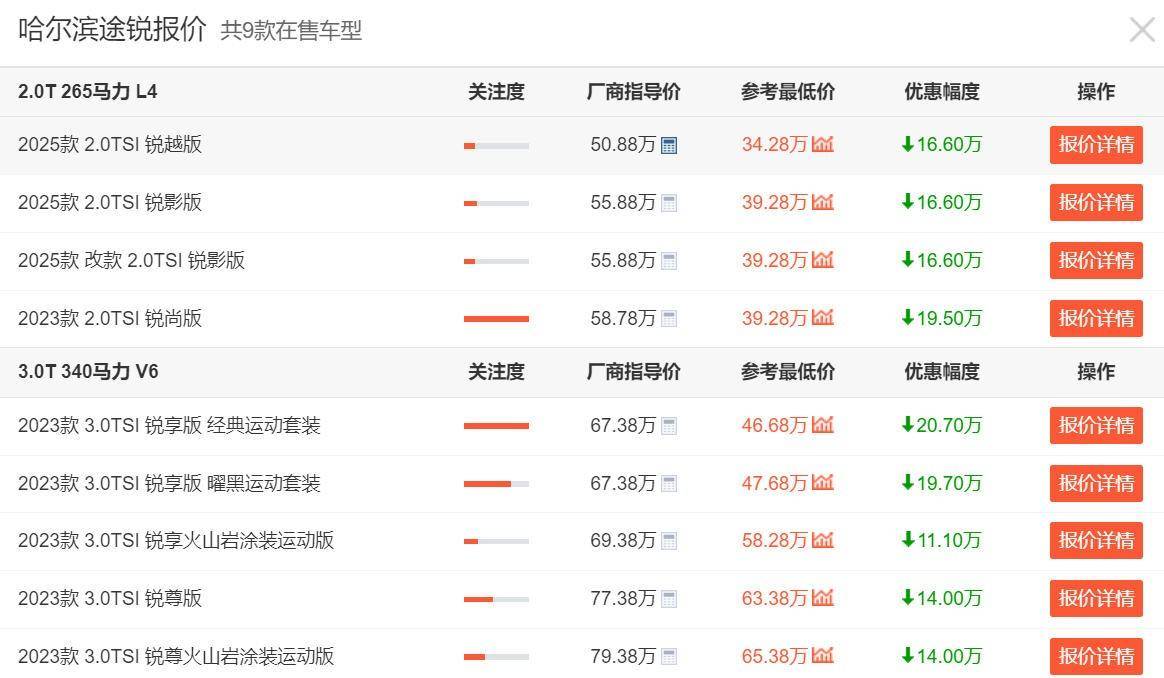Image resolution: width=1164 pixels, height=678 pixels.
Task: View price trend chart icon for 34.28万
Action: [x=822, y=144]
